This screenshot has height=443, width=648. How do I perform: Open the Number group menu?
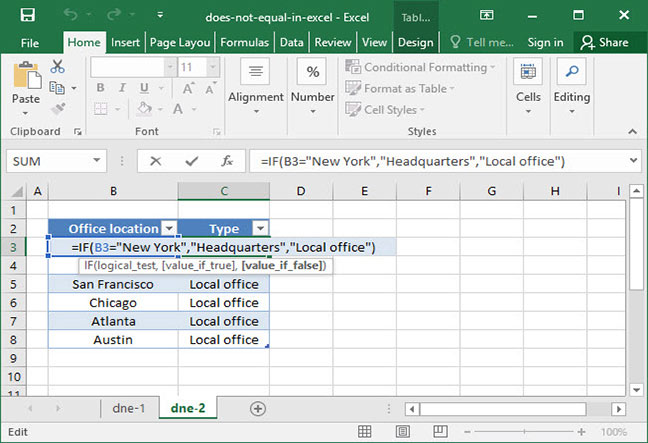312,87
